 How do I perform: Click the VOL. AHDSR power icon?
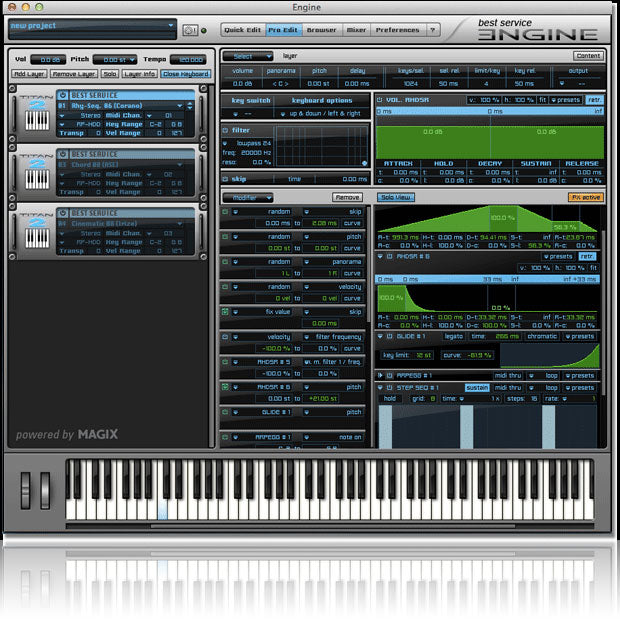point(380,100)
